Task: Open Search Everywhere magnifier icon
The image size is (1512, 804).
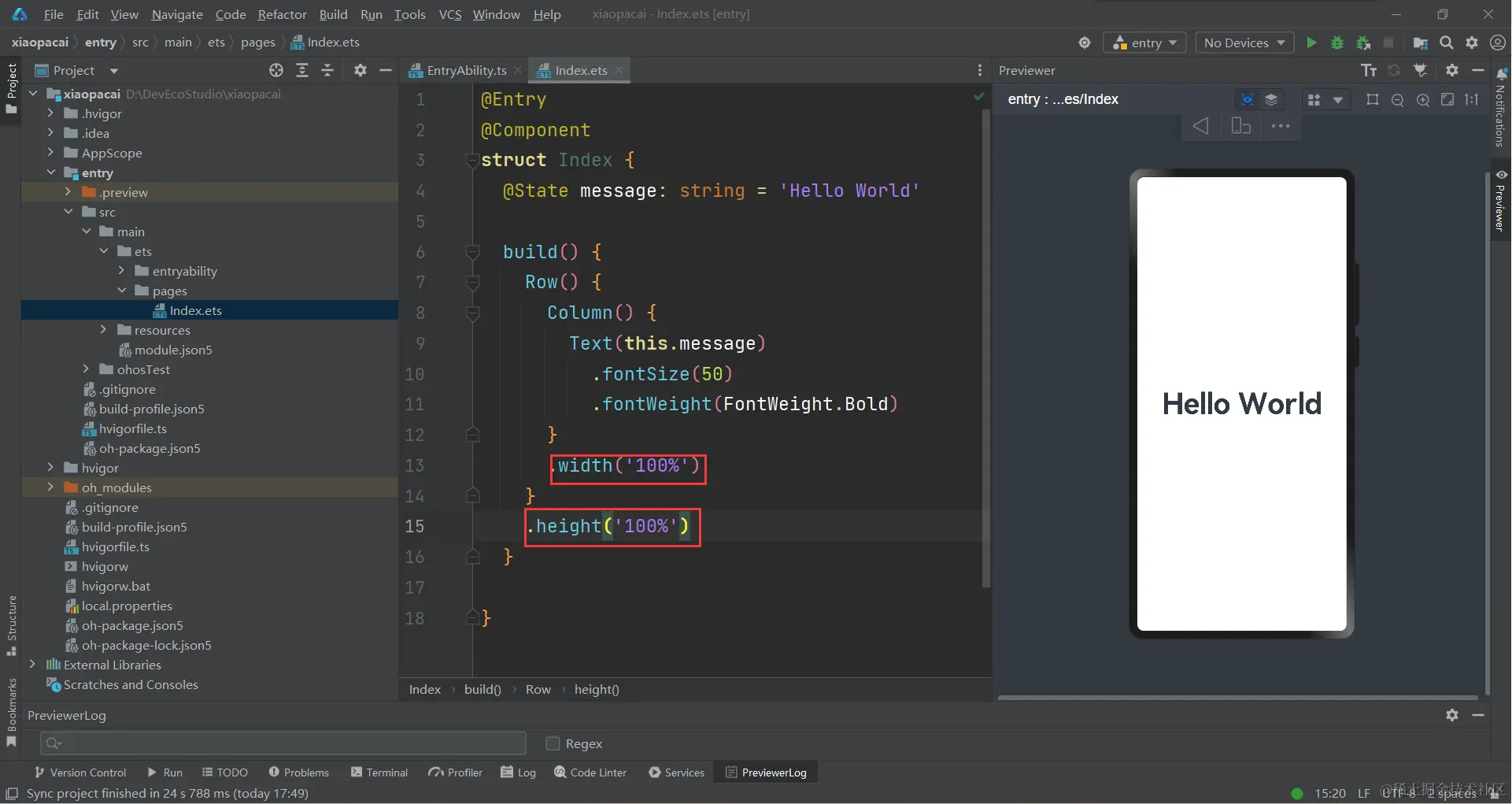Action: coord(1446,43)
